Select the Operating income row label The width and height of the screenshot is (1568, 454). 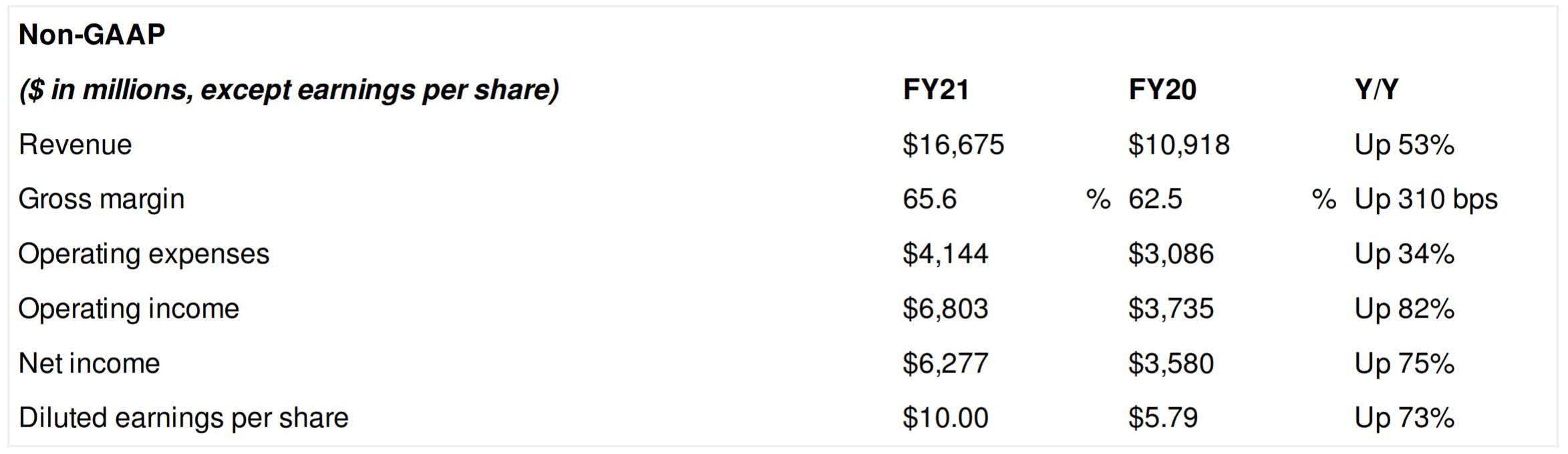129,309
